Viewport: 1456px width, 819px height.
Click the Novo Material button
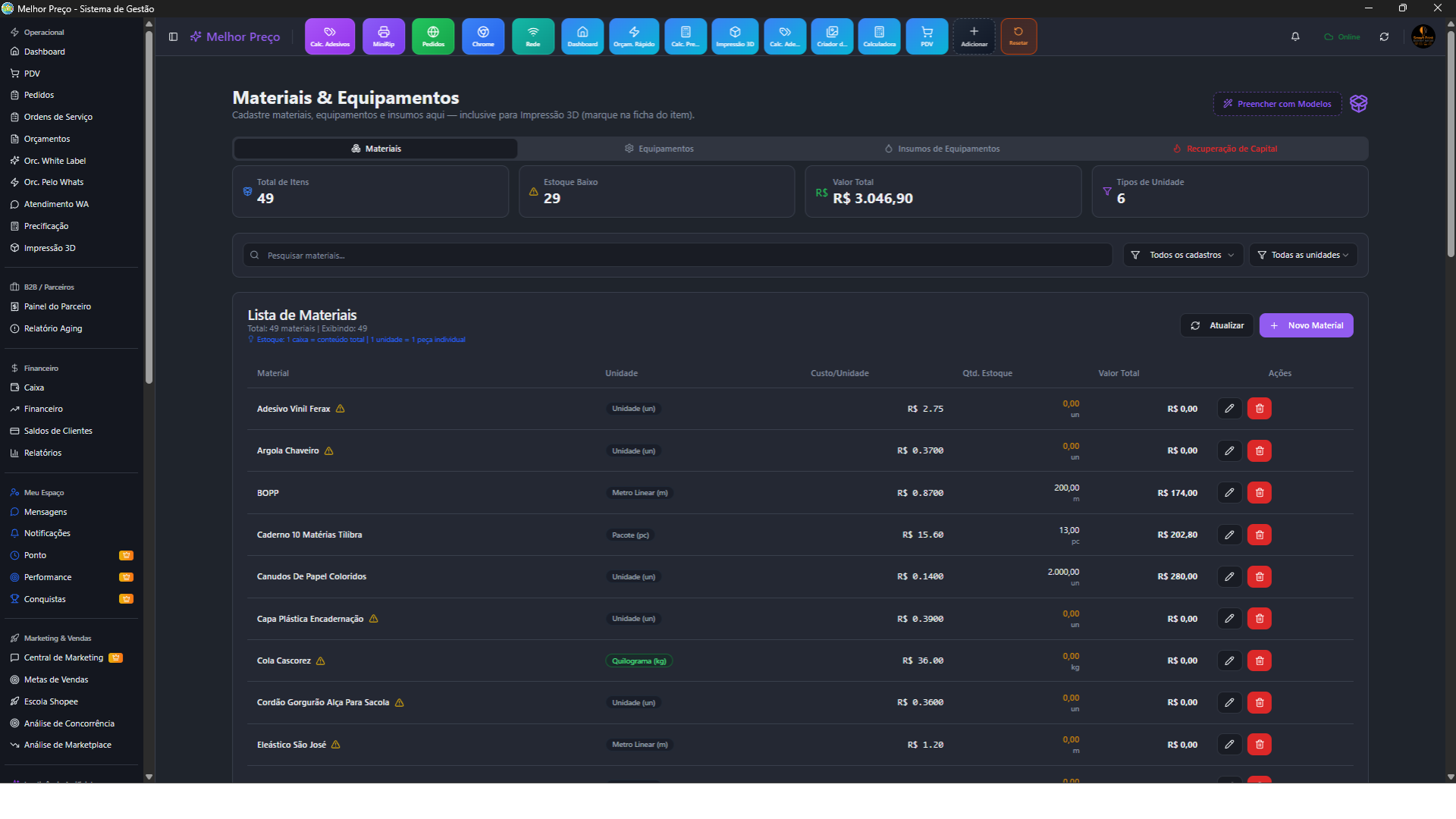[x=1307, y=325]
